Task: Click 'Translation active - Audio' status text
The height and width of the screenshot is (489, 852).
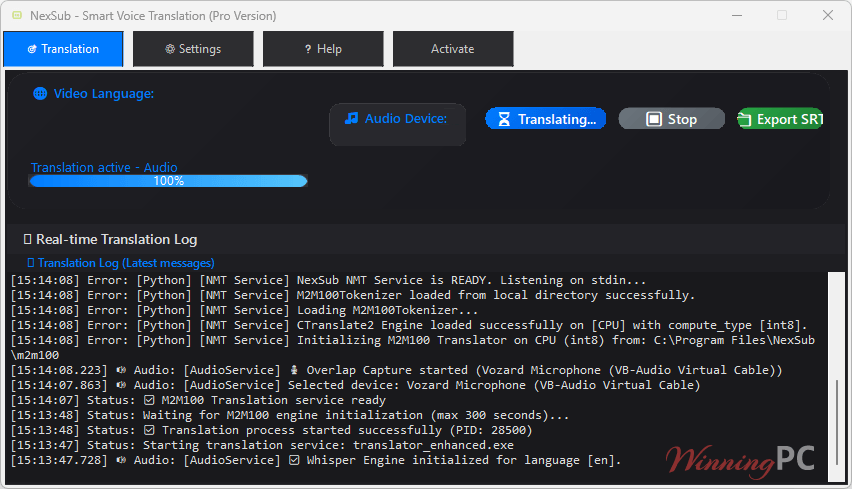Action: click(104, 167)
